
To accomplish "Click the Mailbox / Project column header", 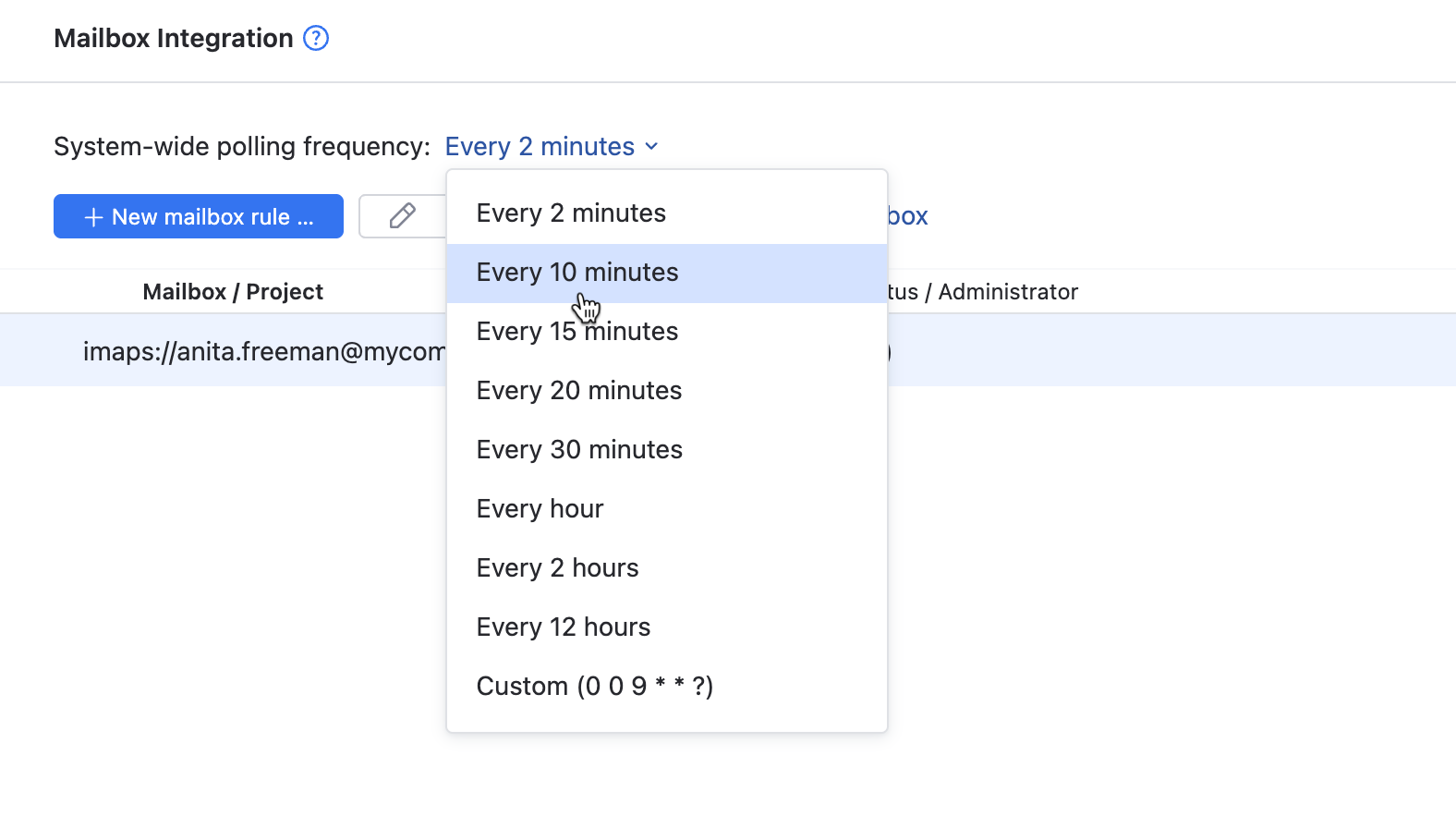I will point(233,292).
